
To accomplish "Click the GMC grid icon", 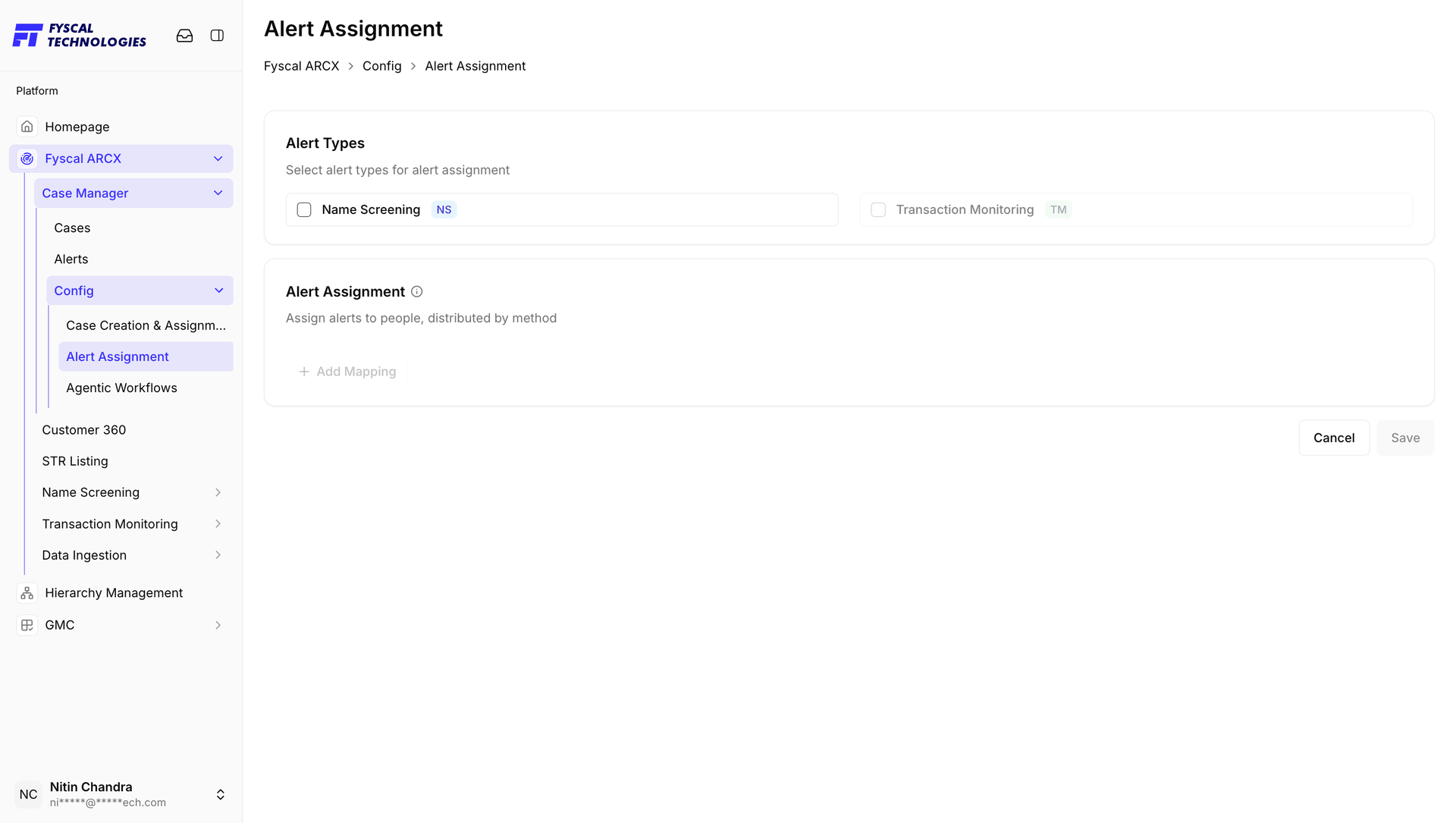I will [27, 625].
